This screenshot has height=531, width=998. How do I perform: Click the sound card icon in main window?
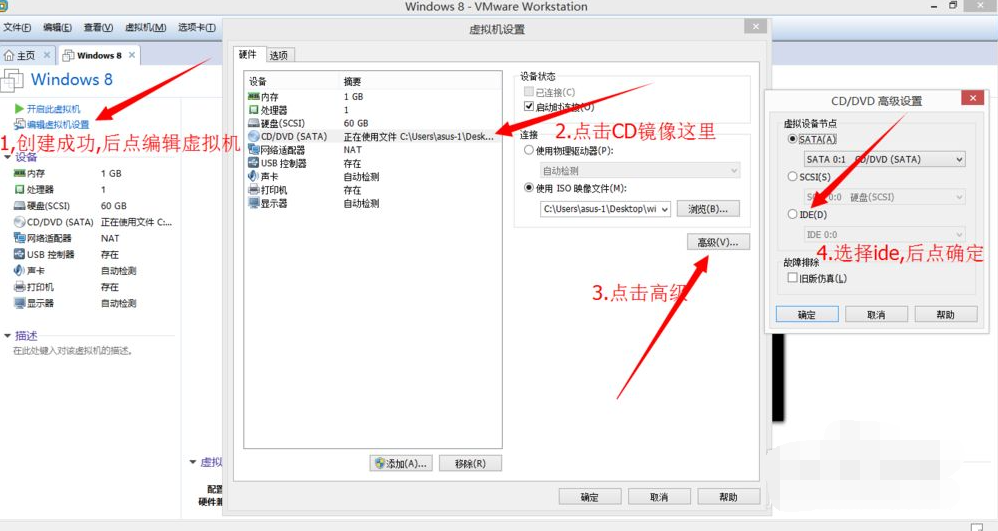pyautogui.click(x=19, y=271)
